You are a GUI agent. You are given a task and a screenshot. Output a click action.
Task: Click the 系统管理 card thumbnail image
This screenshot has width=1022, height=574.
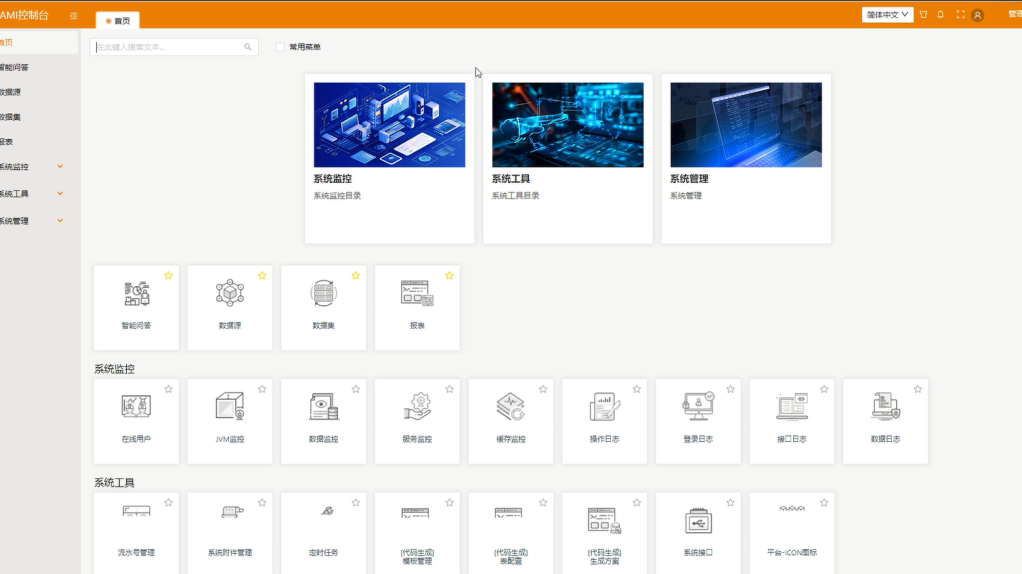[746, 125]
